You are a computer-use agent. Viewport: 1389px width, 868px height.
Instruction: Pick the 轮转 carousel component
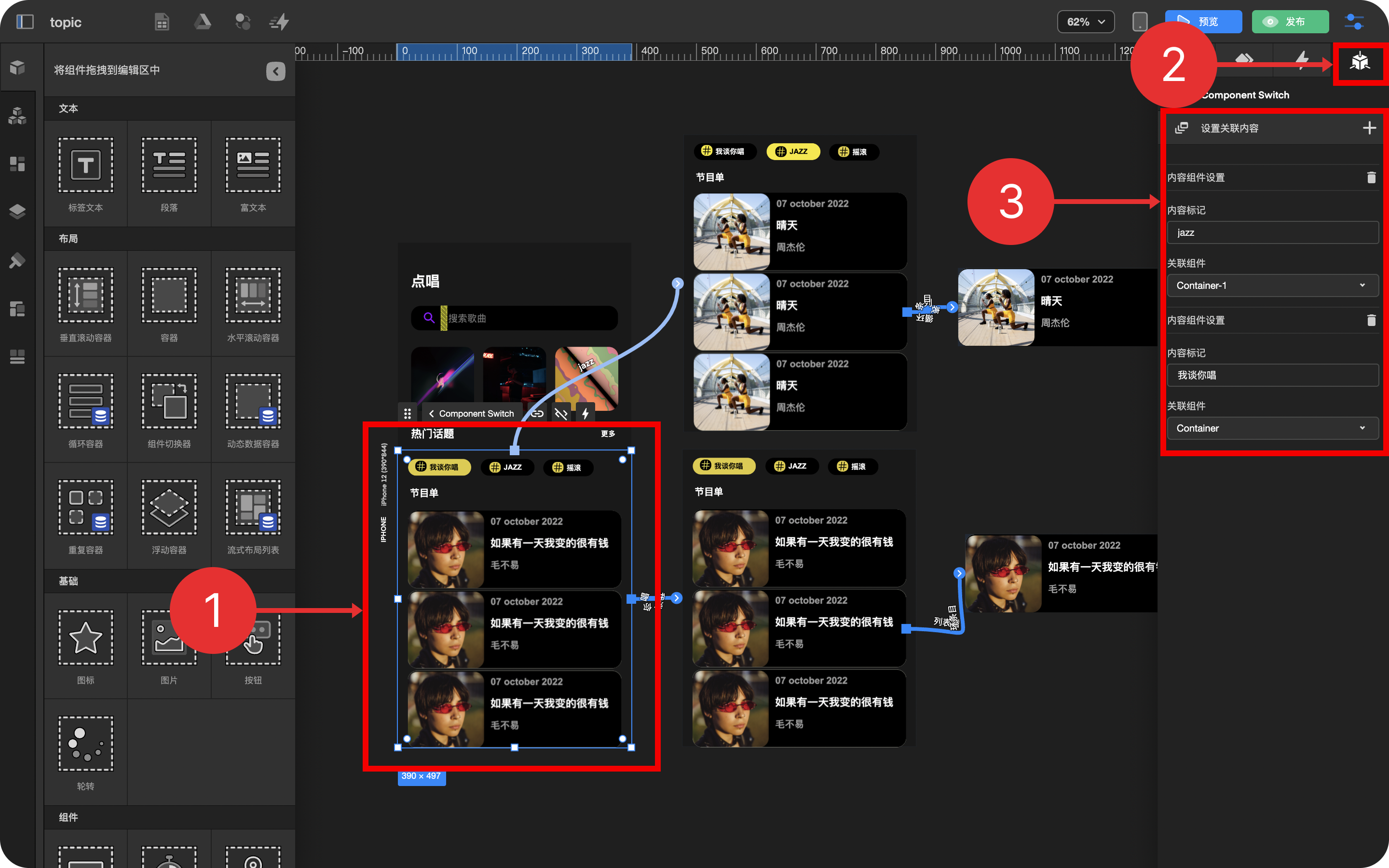tap(85, 752)
